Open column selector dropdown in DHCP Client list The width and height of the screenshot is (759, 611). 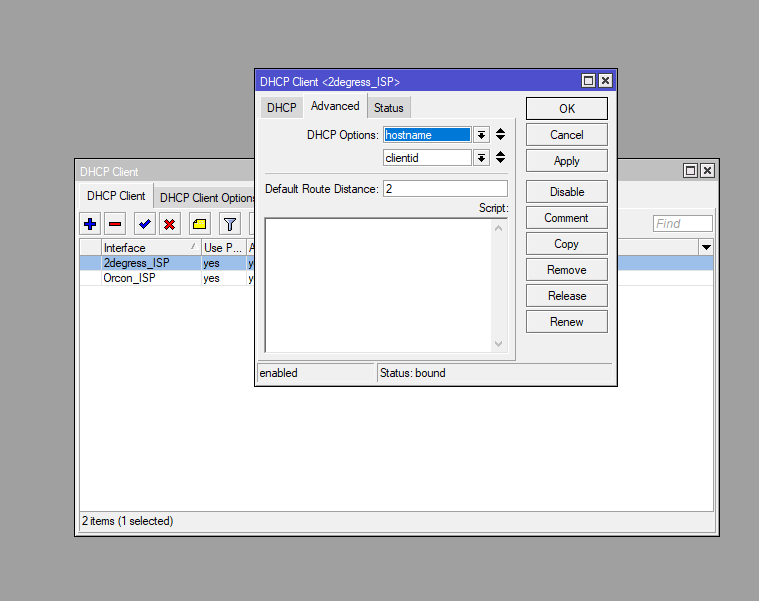706,247
